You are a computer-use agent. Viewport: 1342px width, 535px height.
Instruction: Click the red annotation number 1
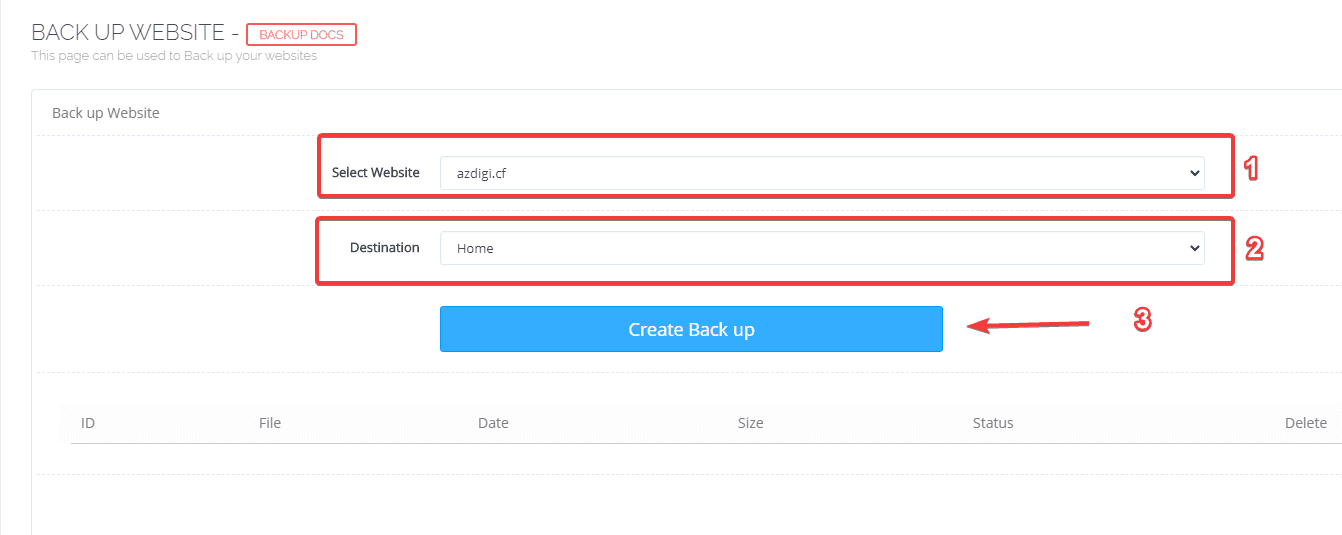[1249, 168]
